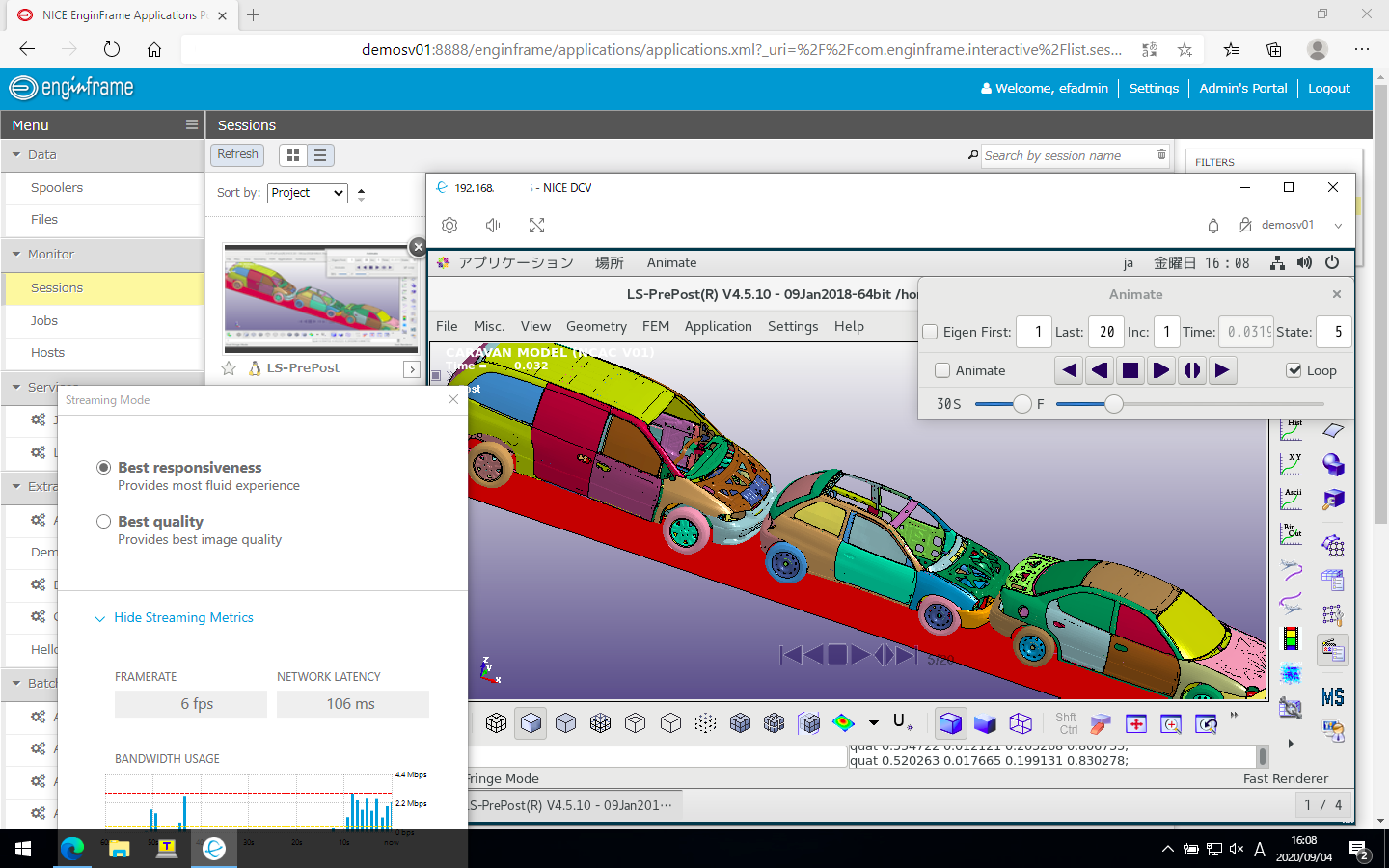Toggle DCV fullscreen mode icon
1389x868 pixels.
[x=537, y=226]
